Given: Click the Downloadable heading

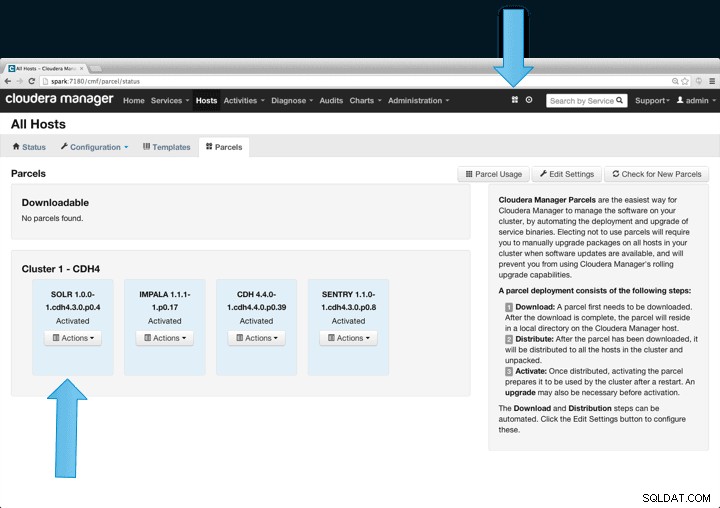Looking at the screenshot, I should 55,203.
